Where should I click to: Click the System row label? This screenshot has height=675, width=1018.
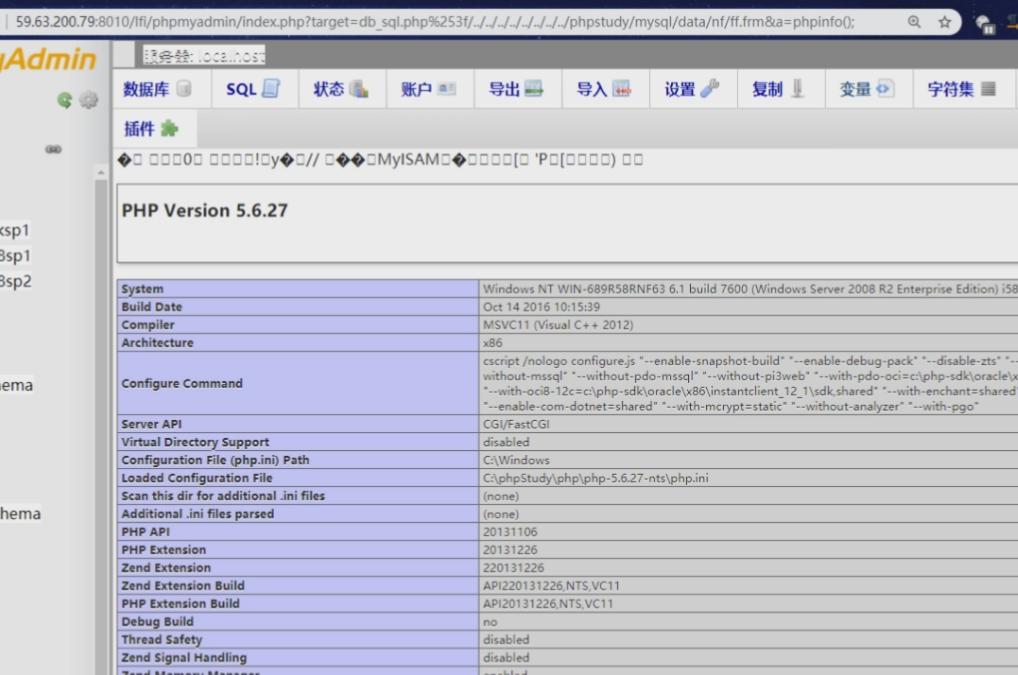142,289
